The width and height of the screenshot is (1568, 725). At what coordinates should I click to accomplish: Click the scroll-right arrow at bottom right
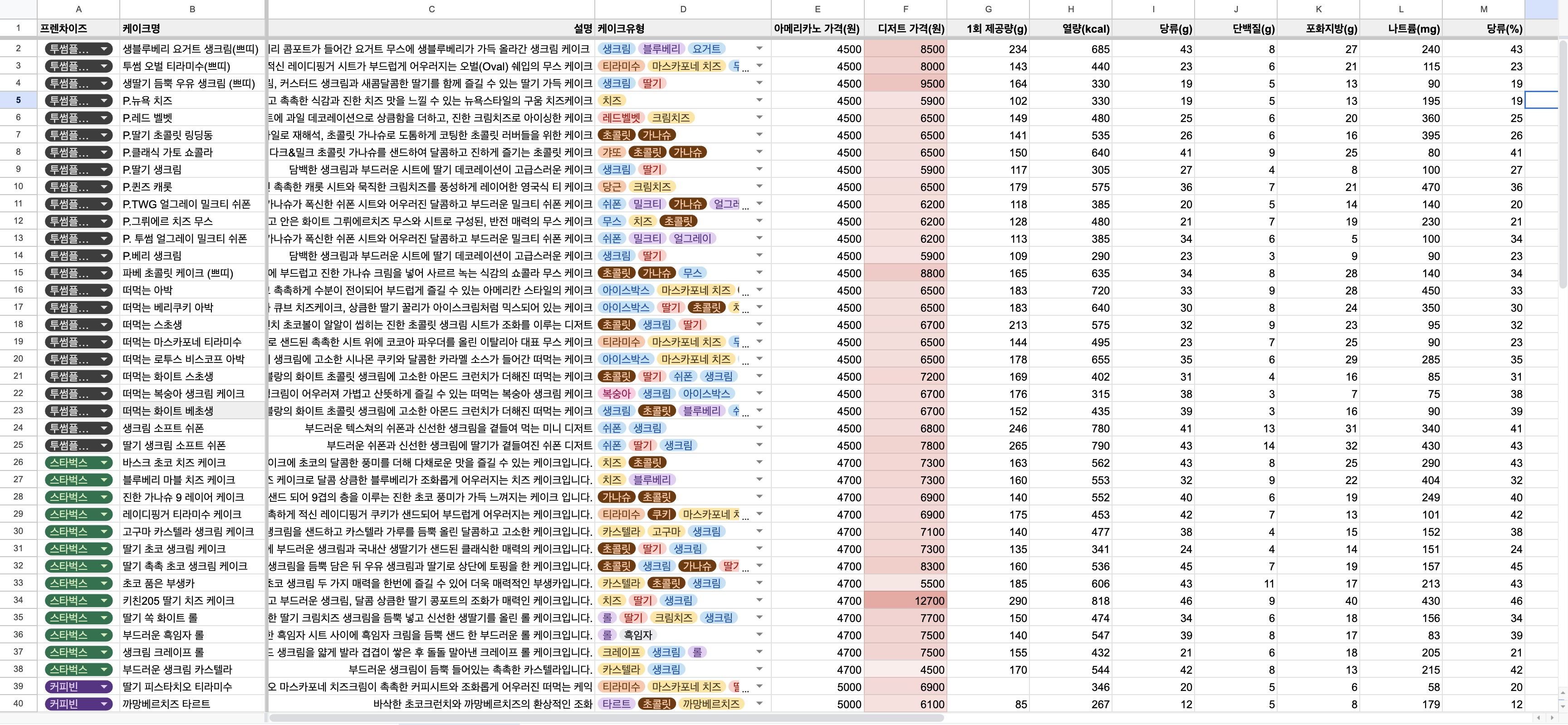point(1552,718)
